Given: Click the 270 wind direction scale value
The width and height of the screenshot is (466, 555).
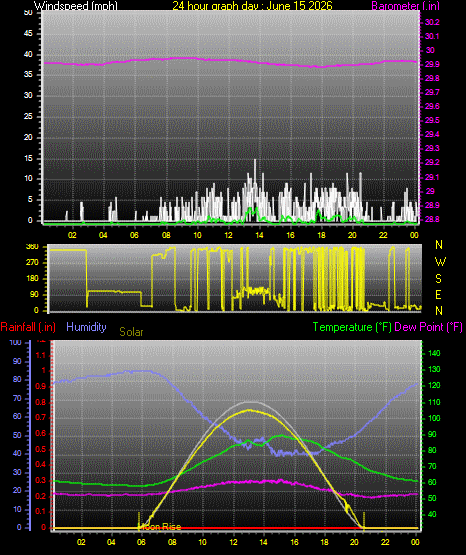Looking at the screenshot, I should [32, 263].
